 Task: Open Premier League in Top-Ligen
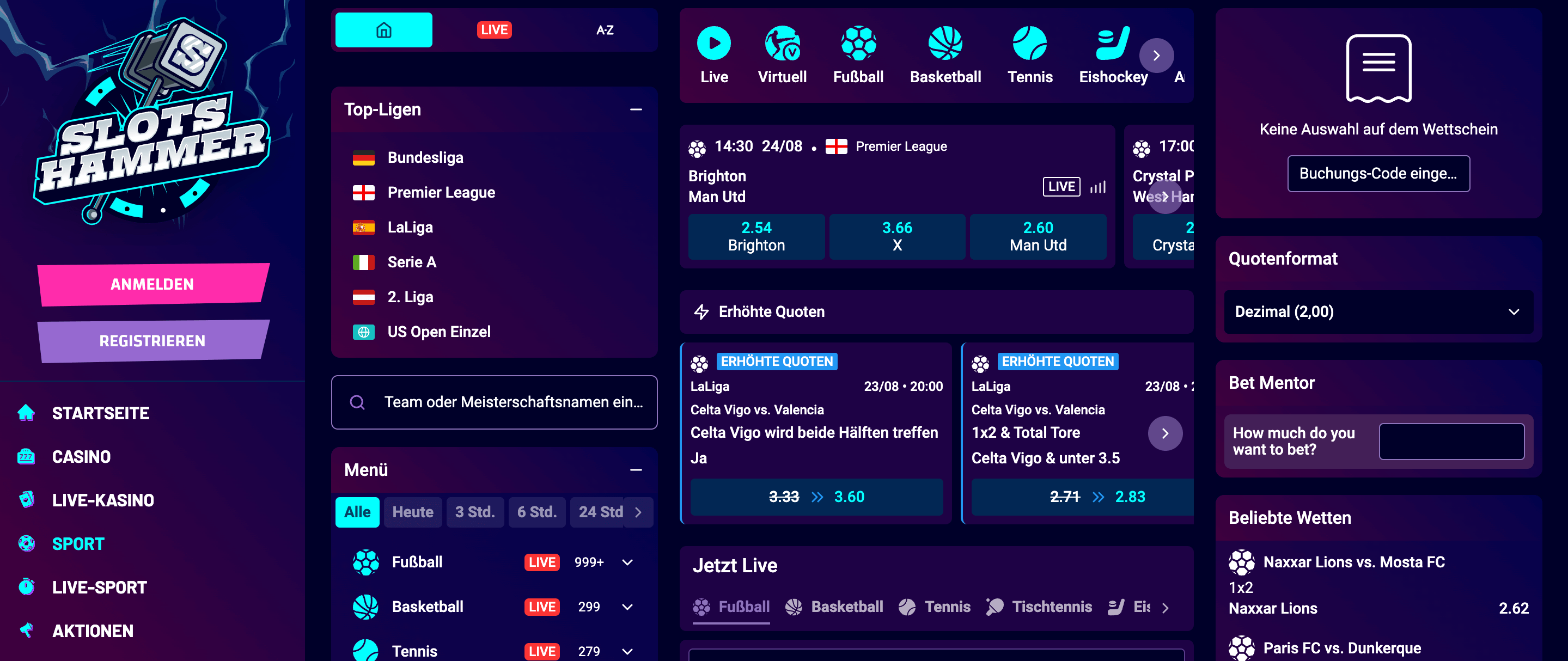[x=441, y=192]
